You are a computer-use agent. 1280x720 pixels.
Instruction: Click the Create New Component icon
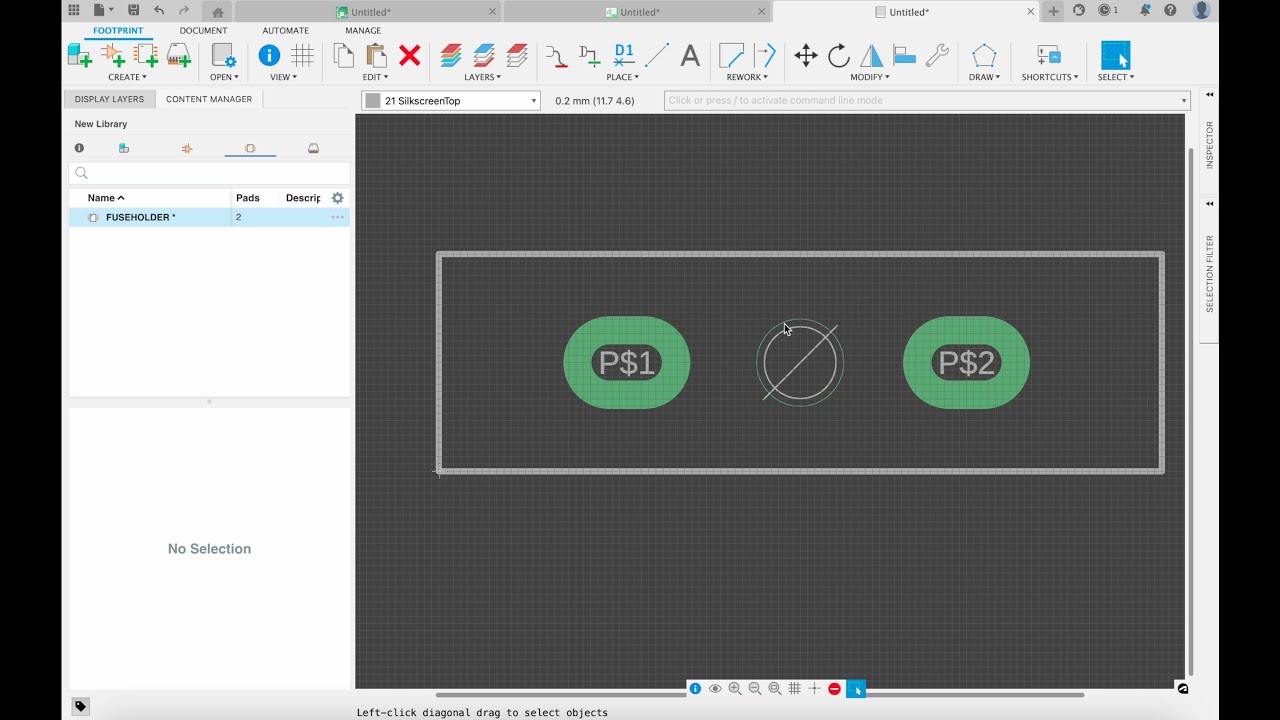coord(79,56)
